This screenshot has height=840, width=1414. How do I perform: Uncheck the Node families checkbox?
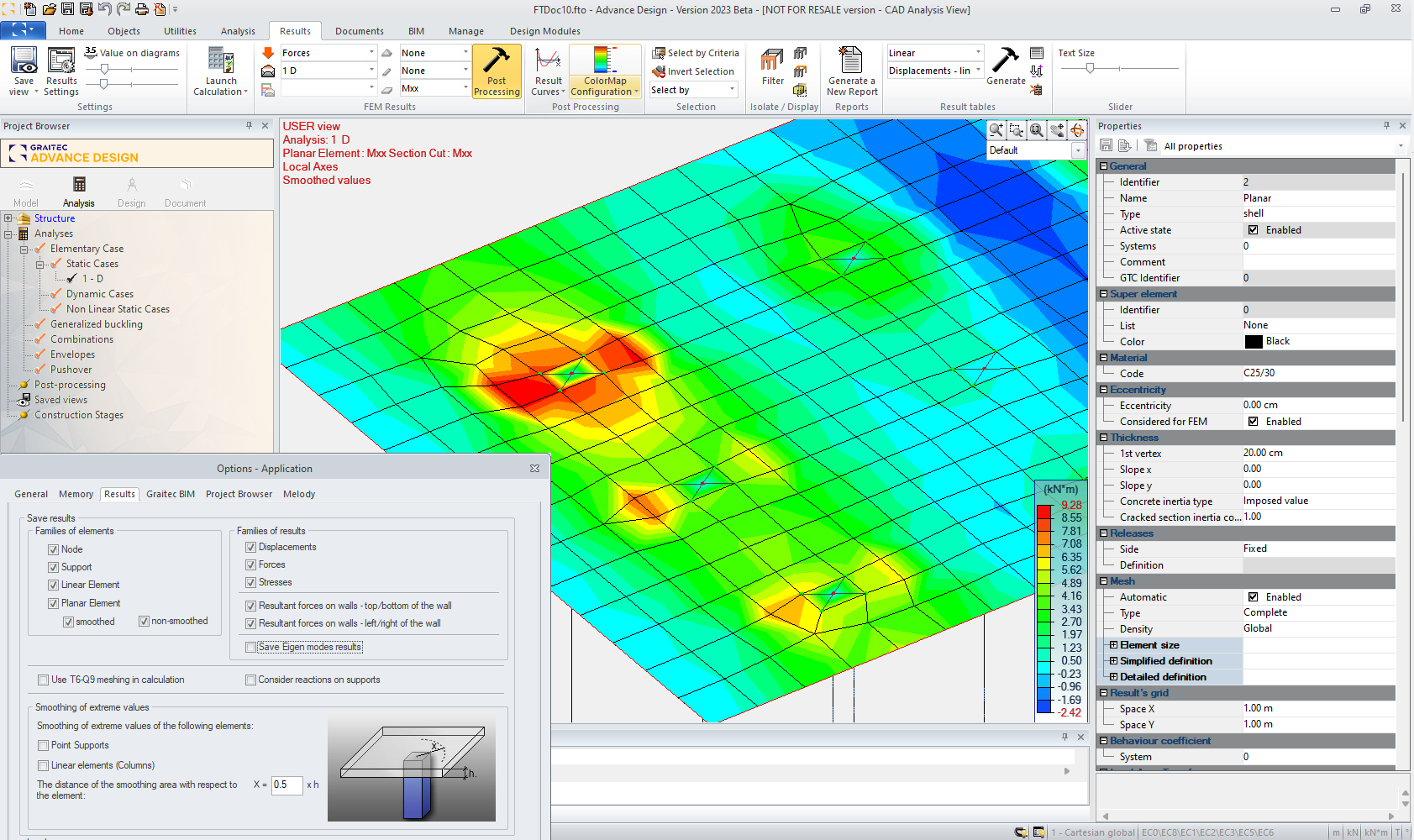click(x=54, y=549)
